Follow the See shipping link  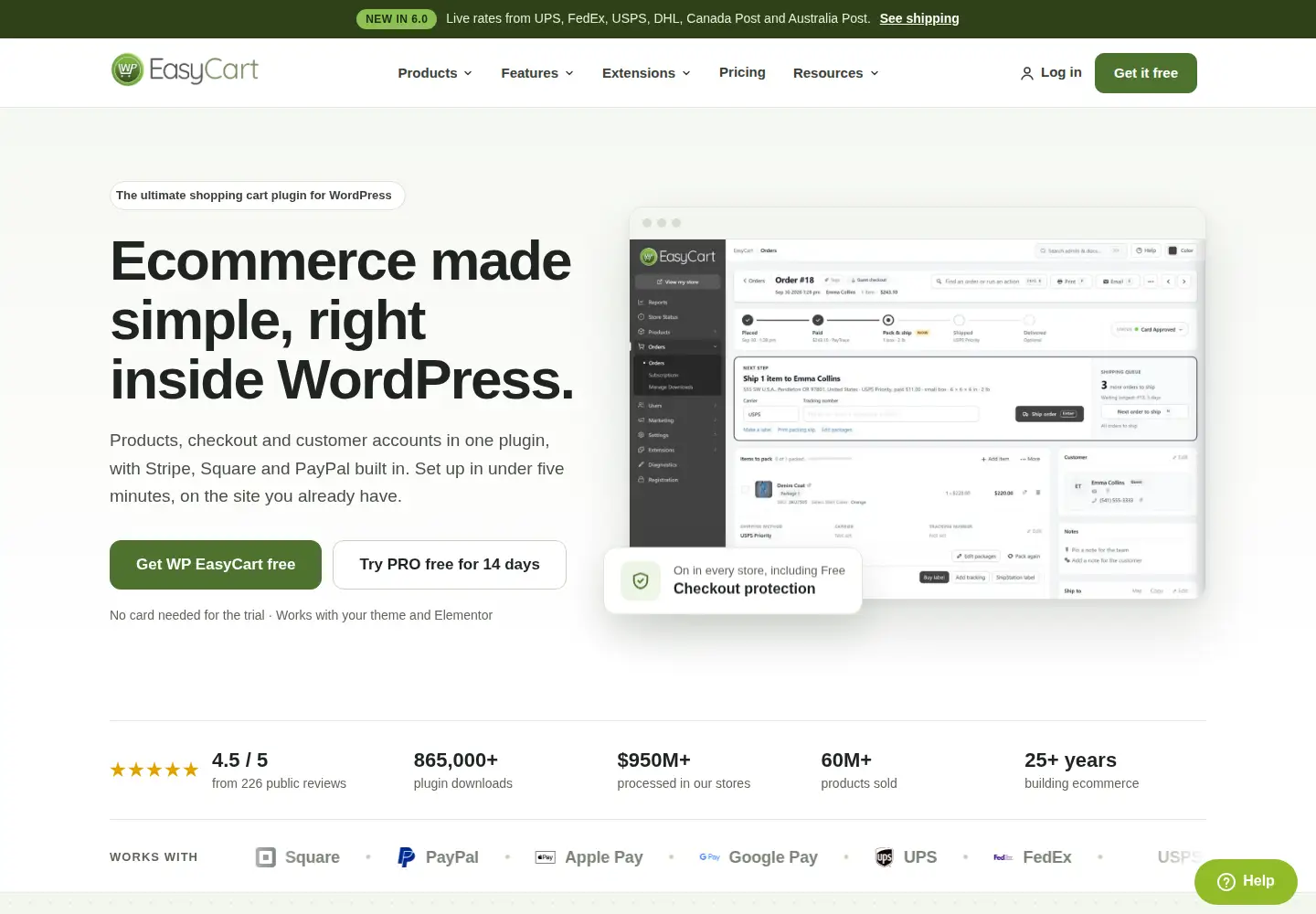pyautogui.click(x=919, y=18)
